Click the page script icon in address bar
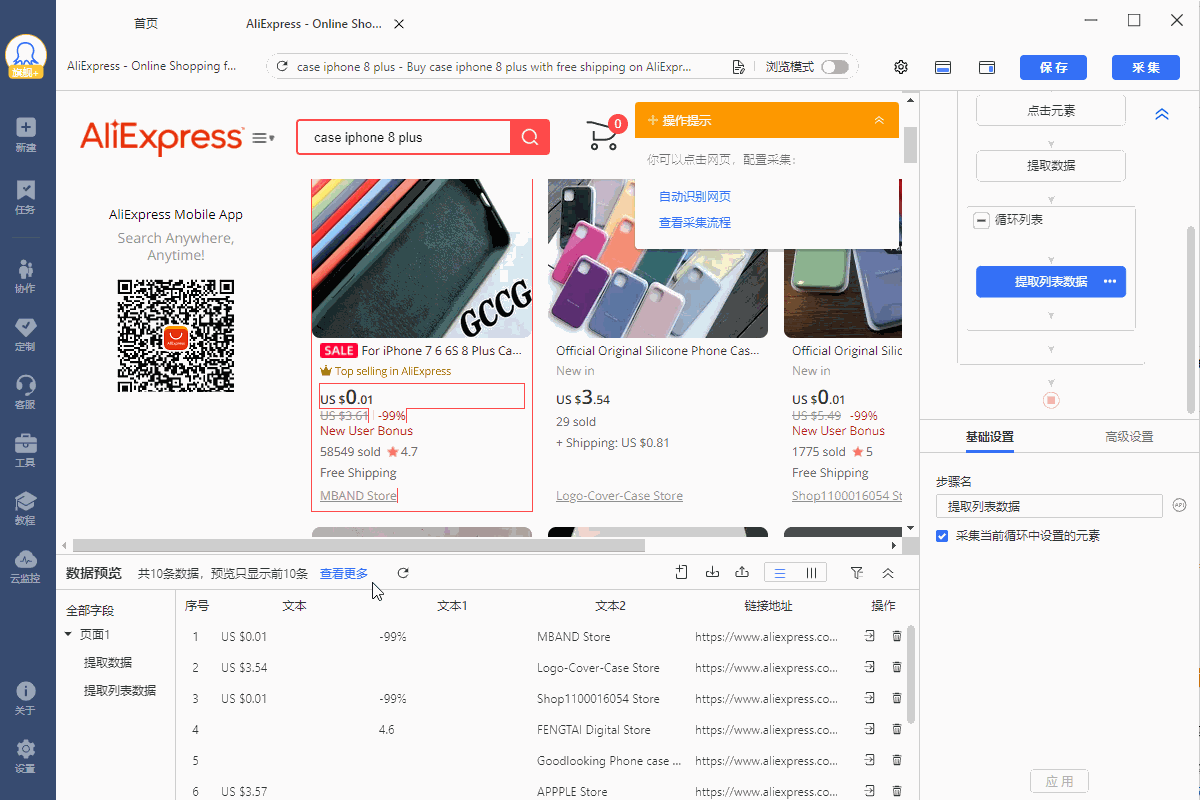The width and height of the screenshot is (1200, 800). click(x=738, y=67)
